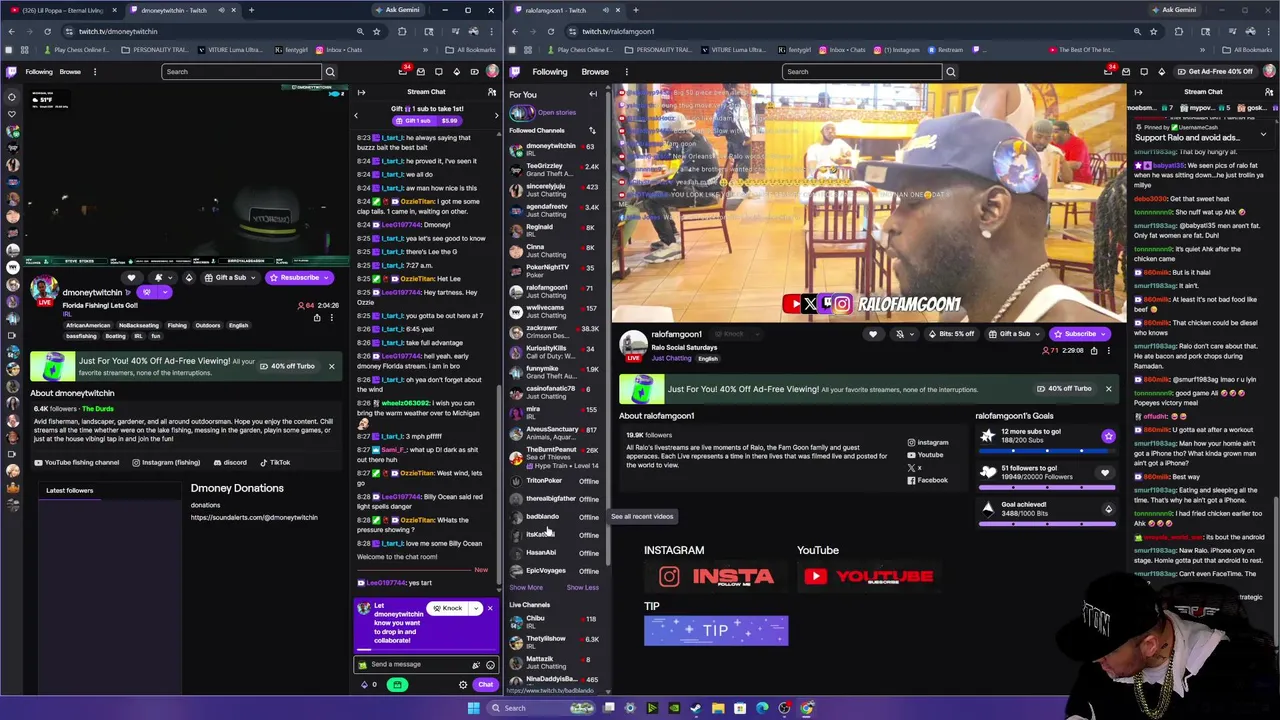This screenshot has width=1280, height=720.
Task: Open whispers icon in left Twitch window
Action: (439, 72)
